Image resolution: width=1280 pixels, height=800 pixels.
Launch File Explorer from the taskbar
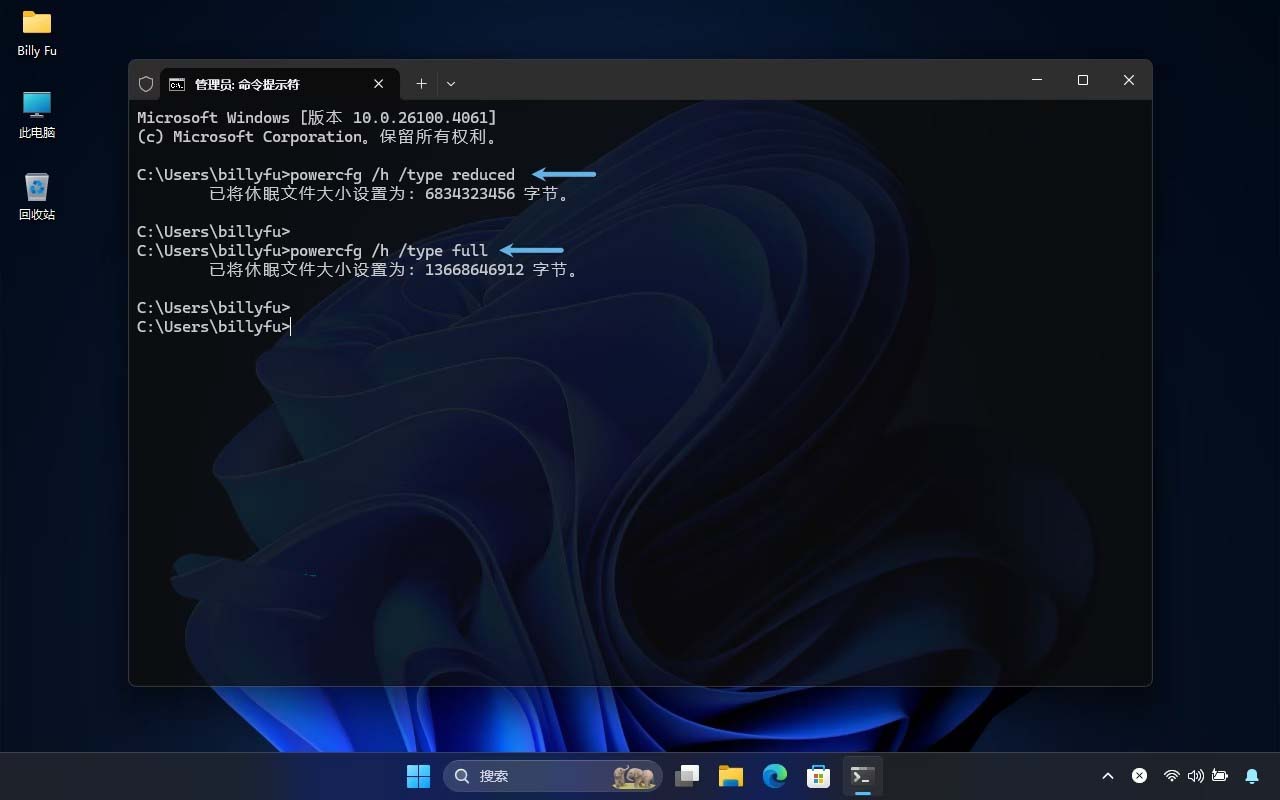pyautogui.click(x=731, y=776)
